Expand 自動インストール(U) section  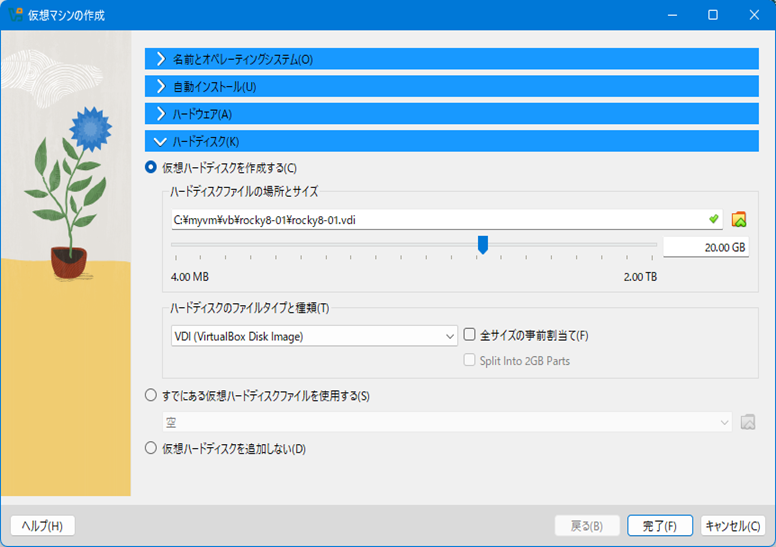click(x=451, y=87)
